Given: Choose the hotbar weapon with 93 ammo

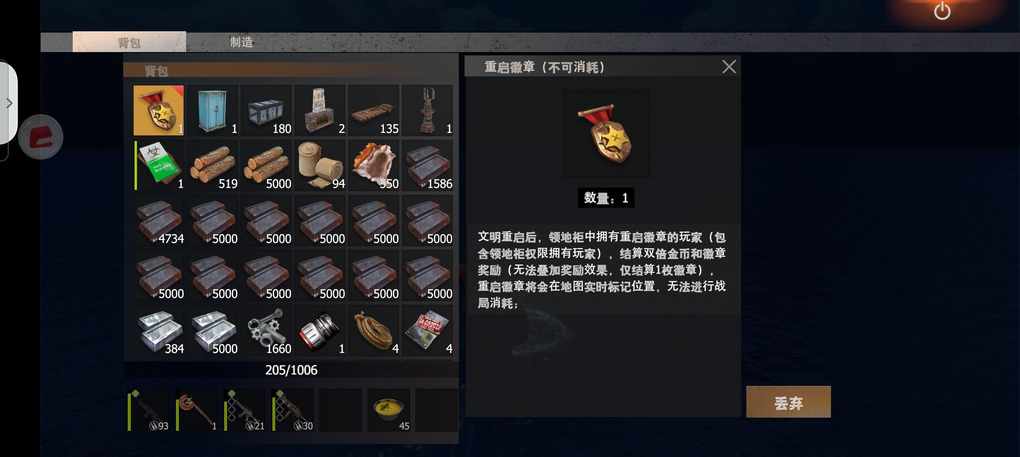Looking at the screenshot, I should [149, 410].
